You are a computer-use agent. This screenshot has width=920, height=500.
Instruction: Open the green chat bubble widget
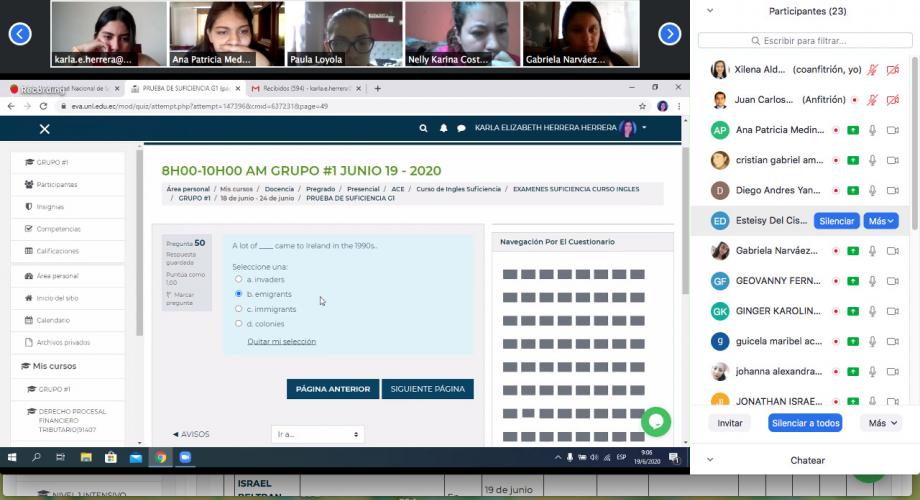point(656,421)
